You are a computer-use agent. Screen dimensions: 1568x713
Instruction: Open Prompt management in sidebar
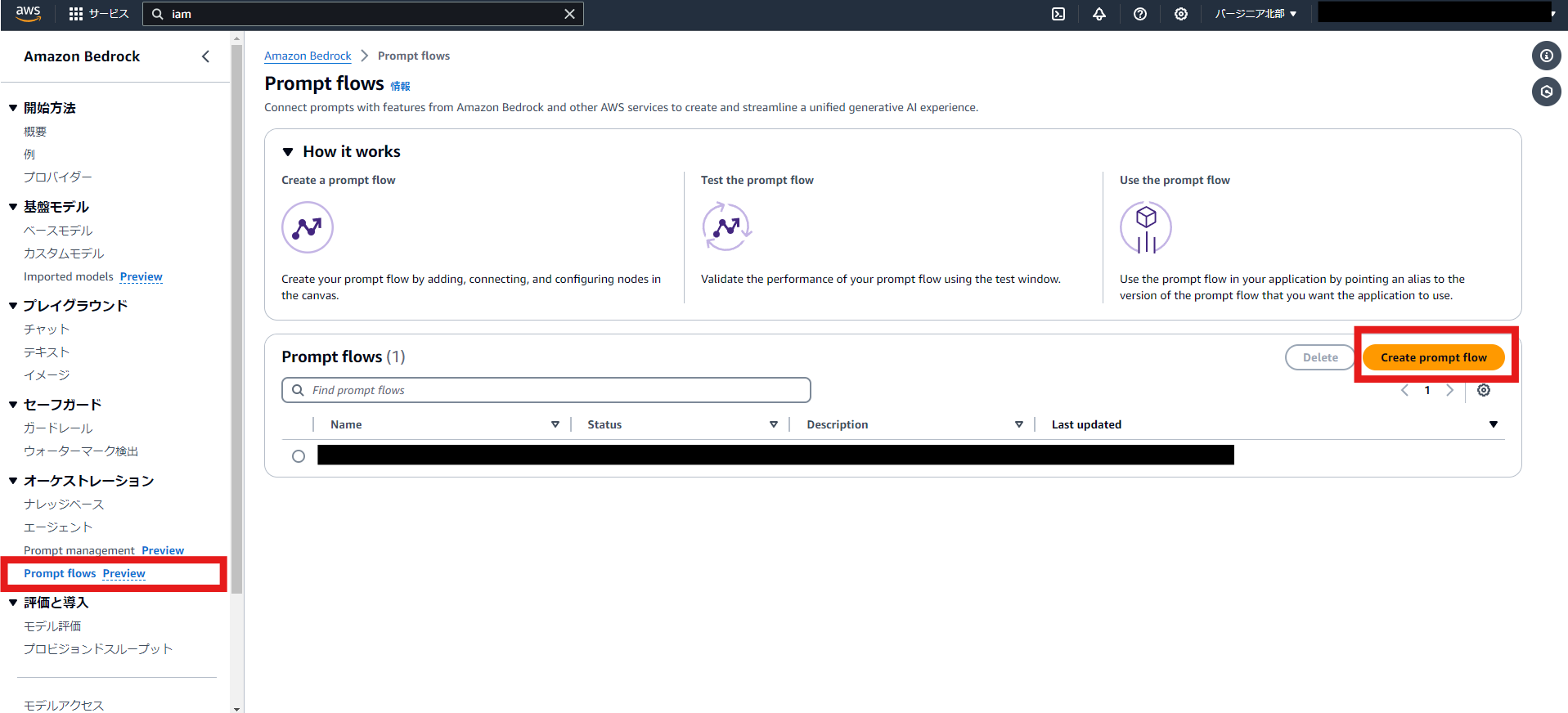(79, 550)
